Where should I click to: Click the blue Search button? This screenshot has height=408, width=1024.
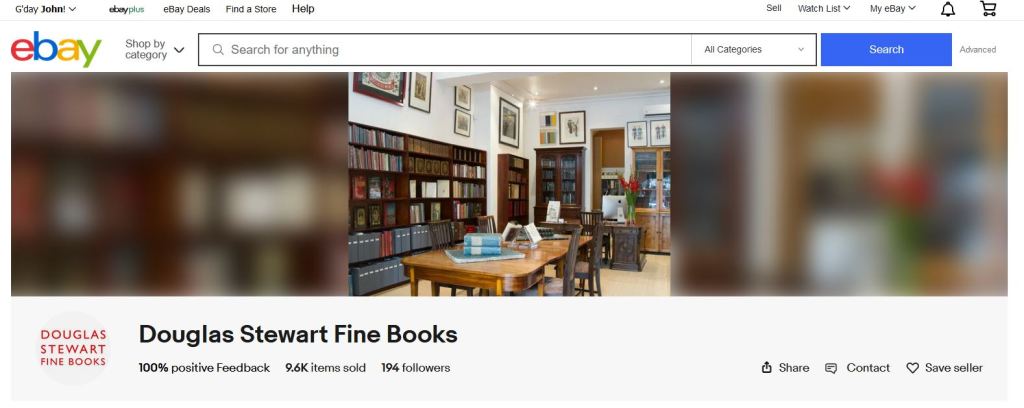coord(886,49)
